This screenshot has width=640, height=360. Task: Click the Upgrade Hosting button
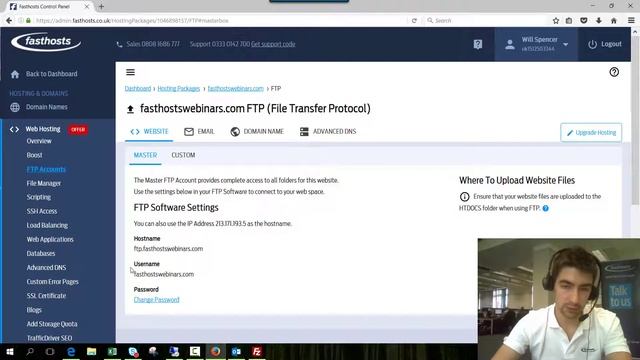coord(591,133)
